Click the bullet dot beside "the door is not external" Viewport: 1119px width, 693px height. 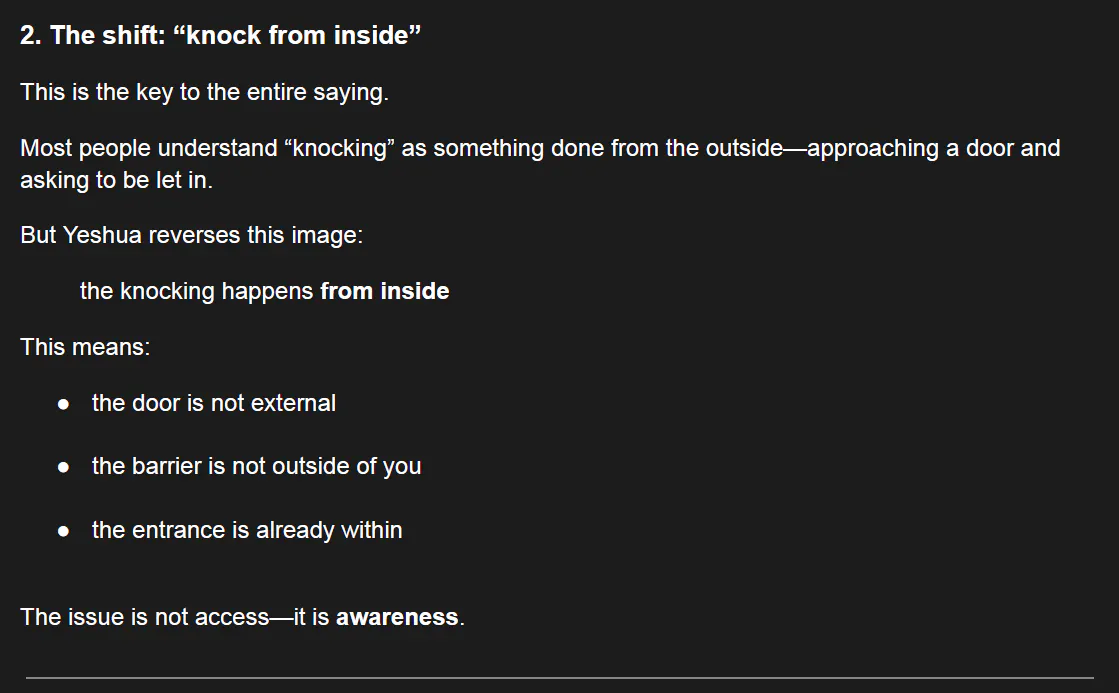[64, 404]
